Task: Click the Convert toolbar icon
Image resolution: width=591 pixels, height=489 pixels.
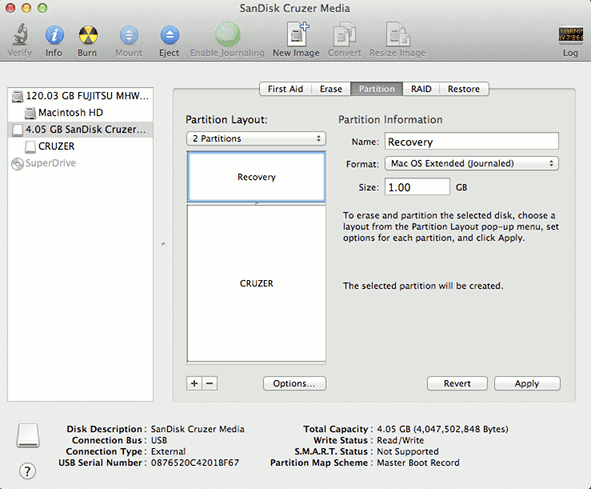Action: [344, 34]
